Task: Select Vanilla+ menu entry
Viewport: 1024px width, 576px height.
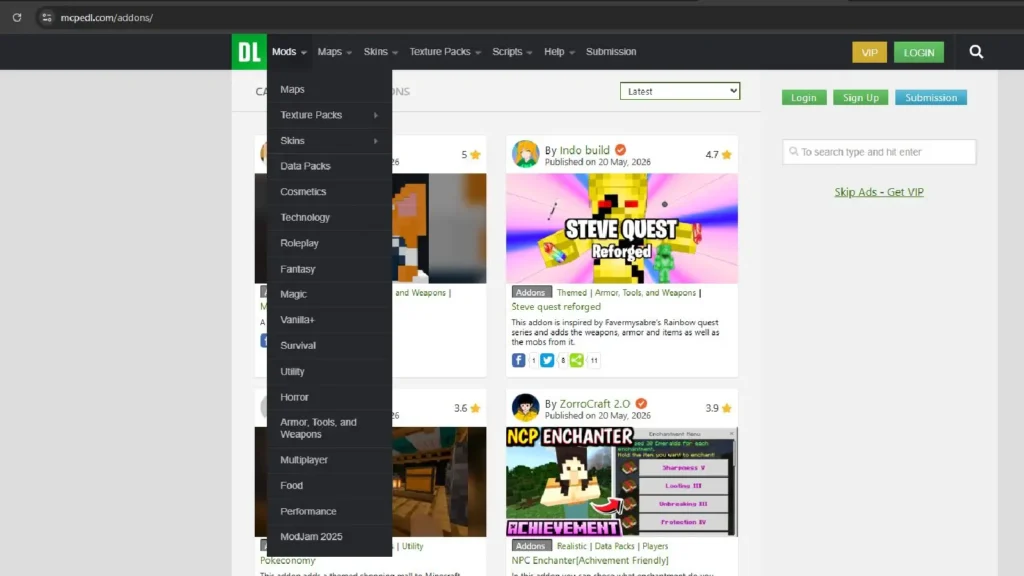Action: pos(329,320)
